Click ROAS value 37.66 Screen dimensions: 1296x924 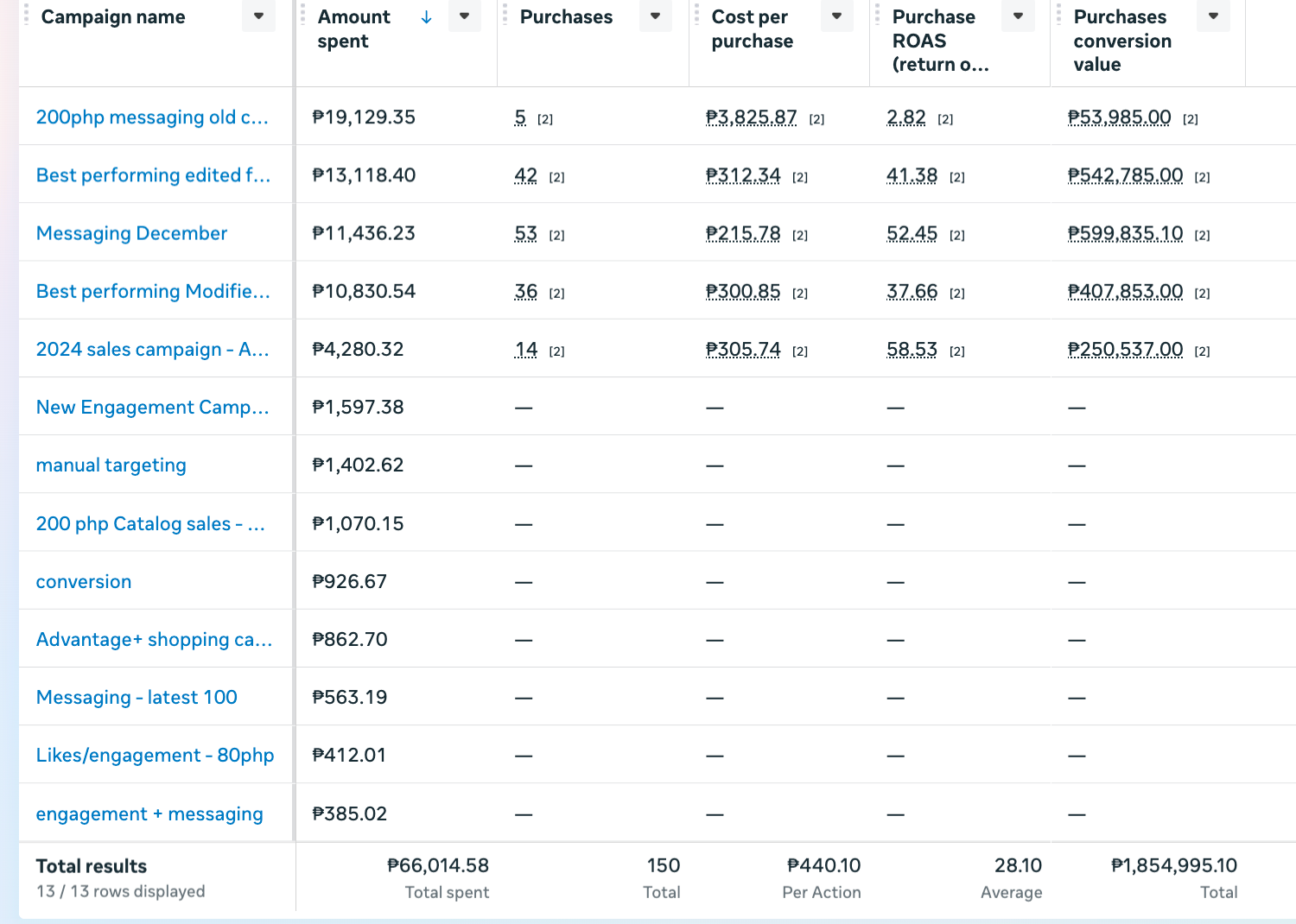(912, 291)
